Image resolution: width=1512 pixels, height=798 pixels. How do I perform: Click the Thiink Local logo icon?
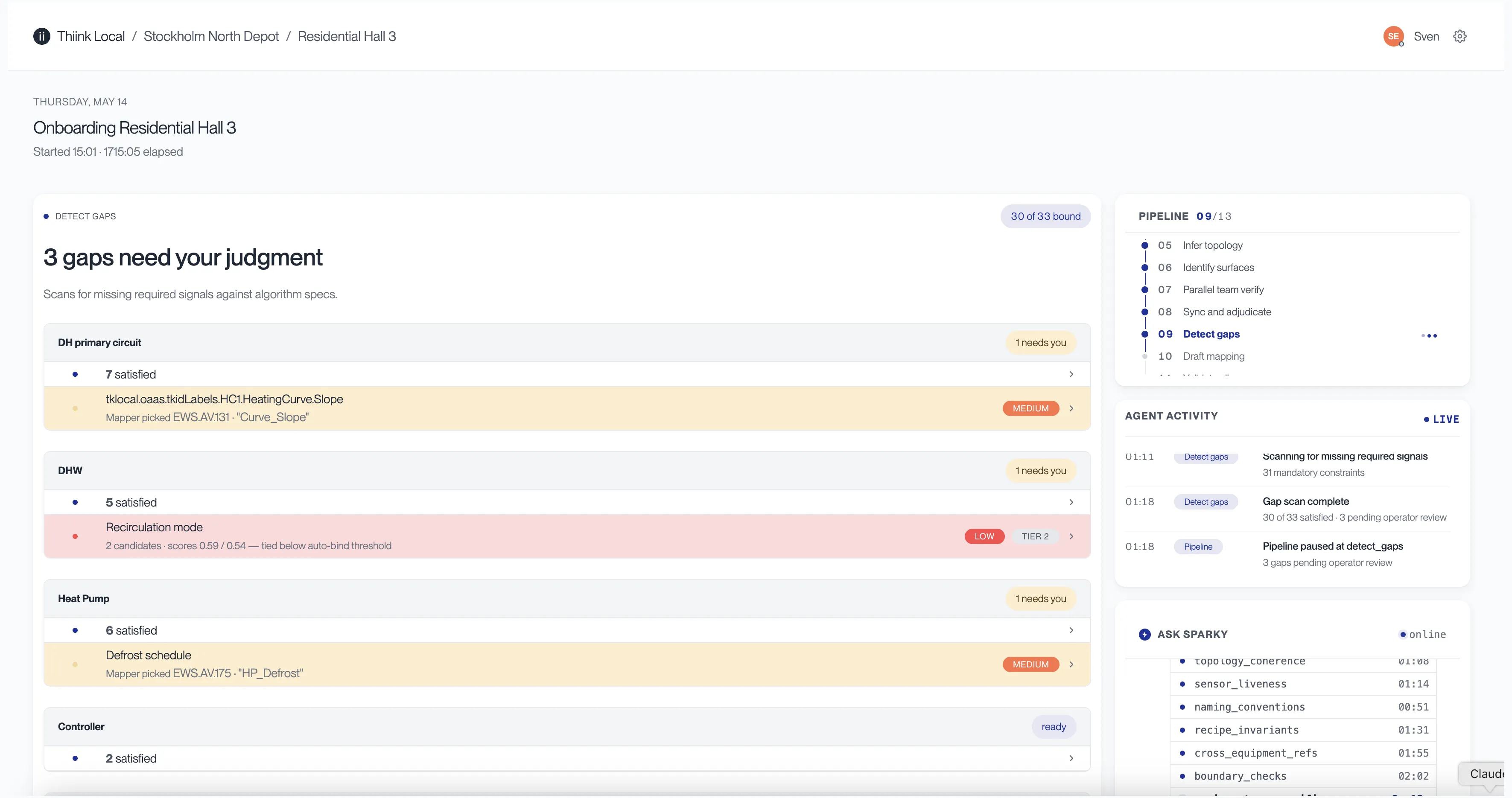(x=42, y=36)
